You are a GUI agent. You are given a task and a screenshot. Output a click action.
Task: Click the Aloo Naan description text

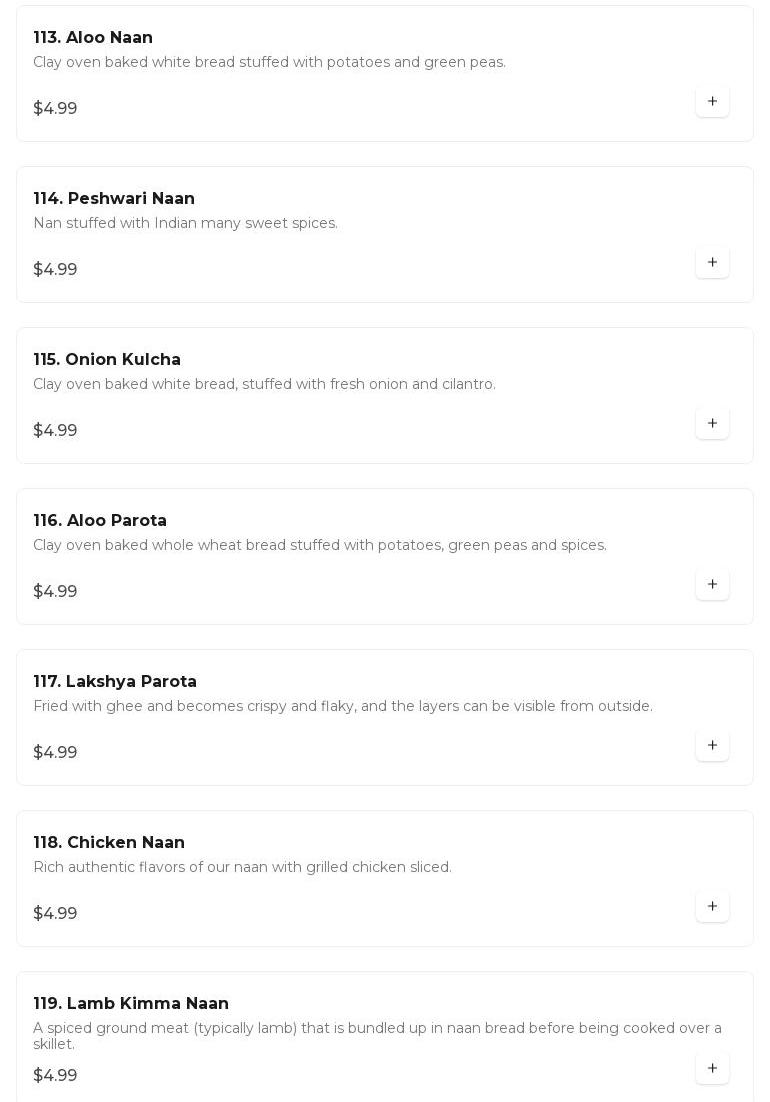tap(269, 62)
